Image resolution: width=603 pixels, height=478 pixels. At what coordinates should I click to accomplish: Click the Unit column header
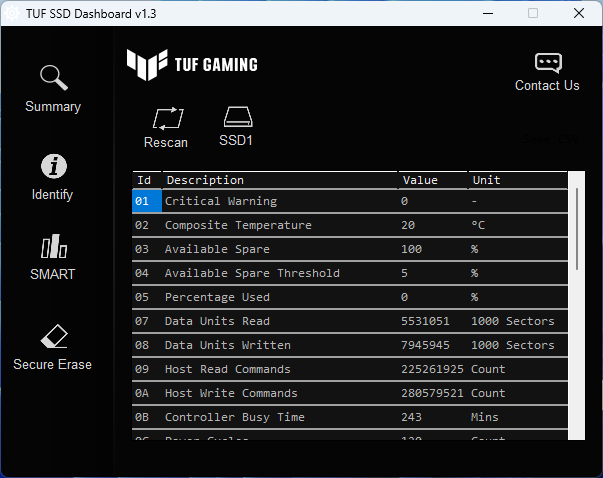tap(518, 180)
